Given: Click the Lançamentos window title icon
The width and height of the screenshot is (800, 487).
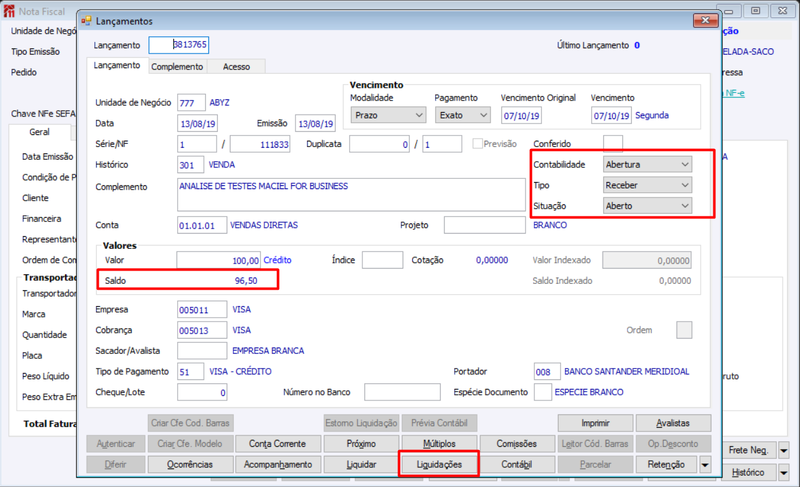Looking at the screenshot, I should click(87, 21).
